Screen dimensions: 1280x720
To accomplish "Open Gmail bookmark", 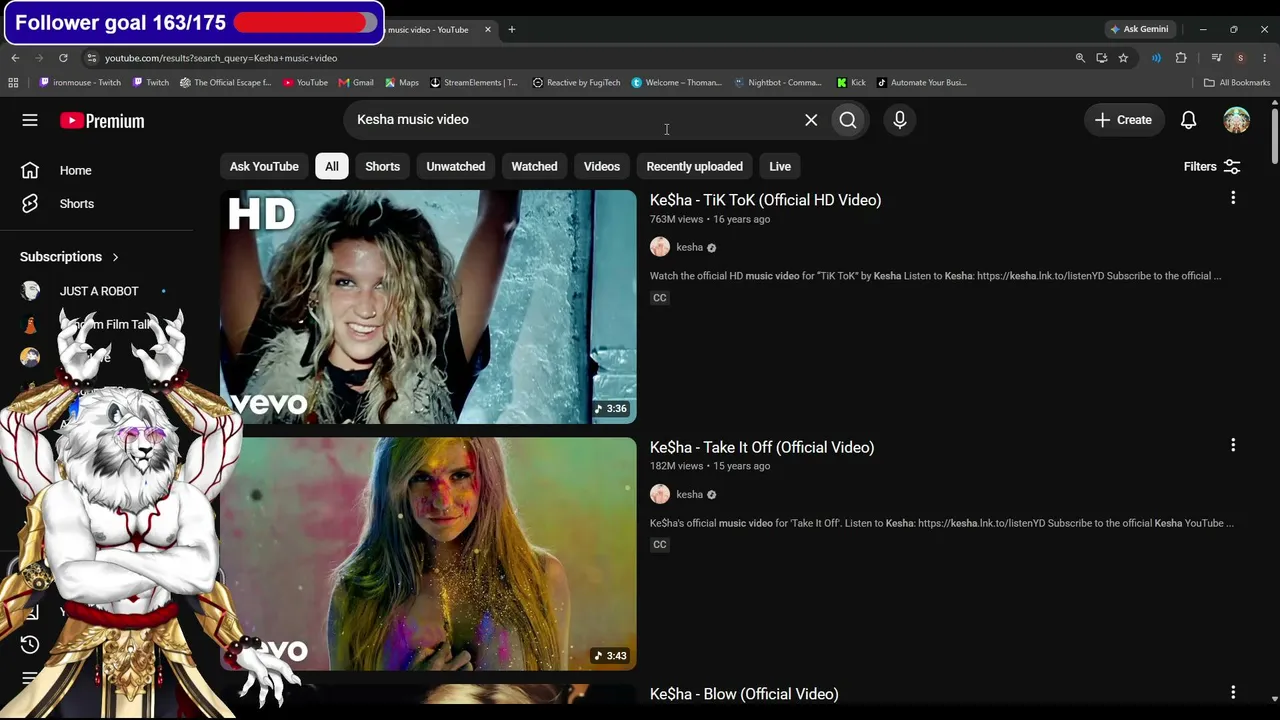I will click(x=356, y=83).
